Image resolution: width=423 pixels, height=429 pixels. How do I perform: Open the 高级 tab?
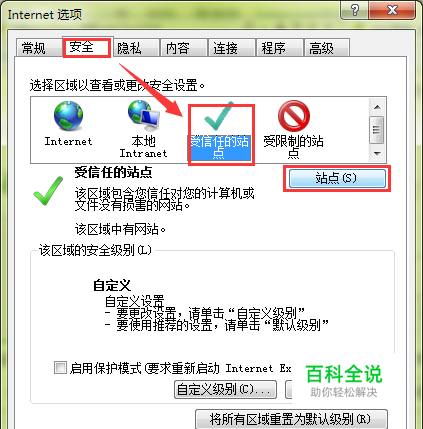321,48
